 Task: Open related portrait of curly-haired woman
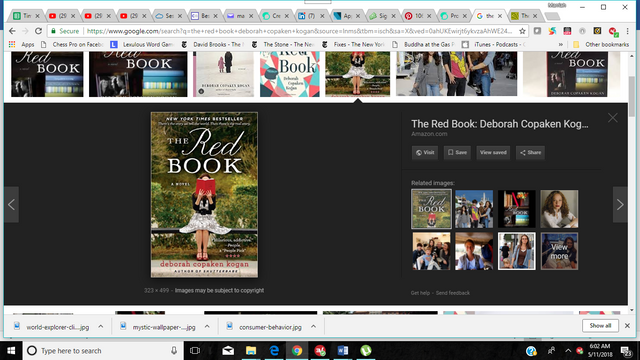(x=559, y=209)
